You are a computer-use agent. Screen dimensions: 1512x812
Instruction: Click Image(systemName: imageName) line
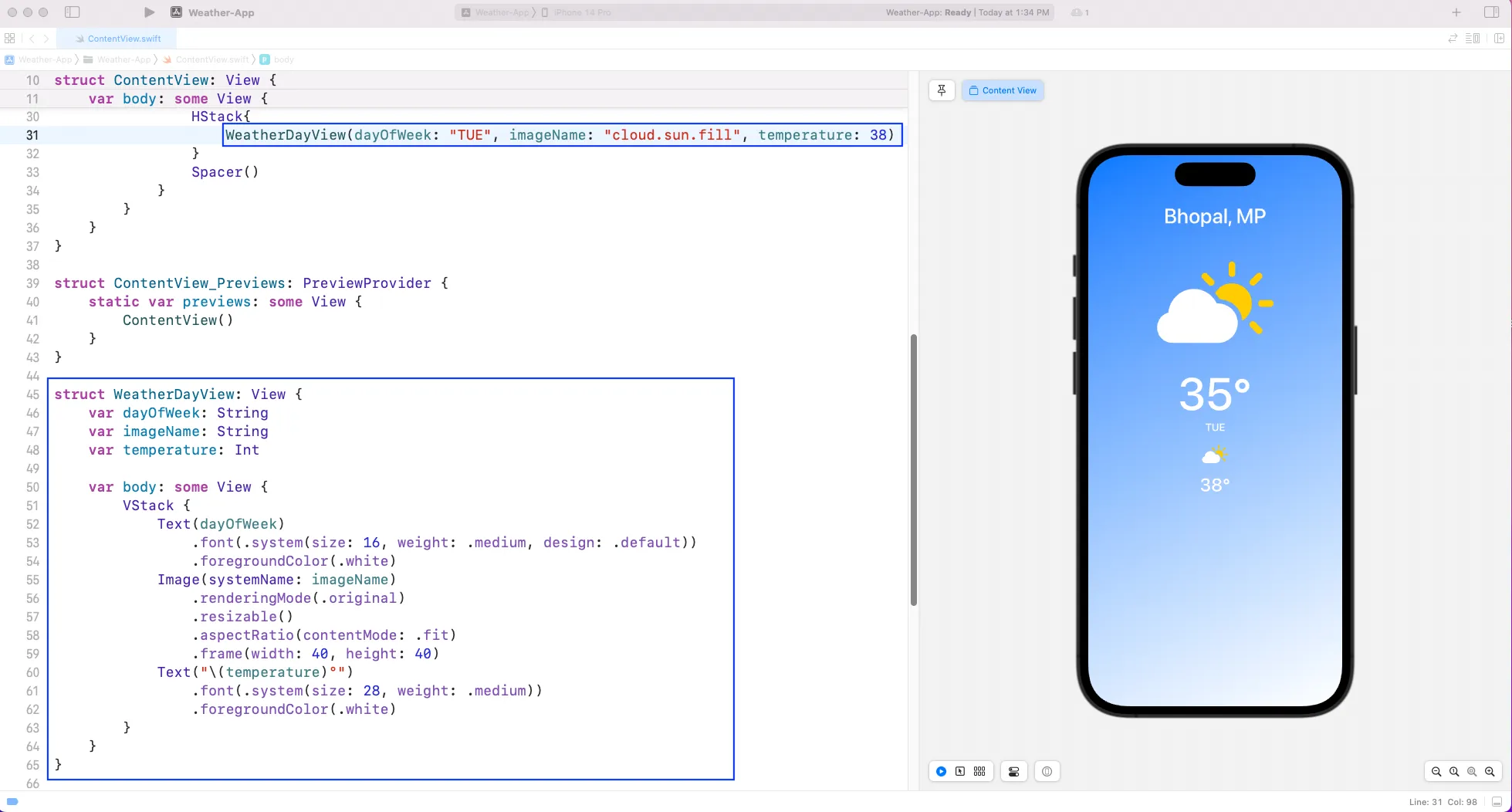tap(276, 580)
